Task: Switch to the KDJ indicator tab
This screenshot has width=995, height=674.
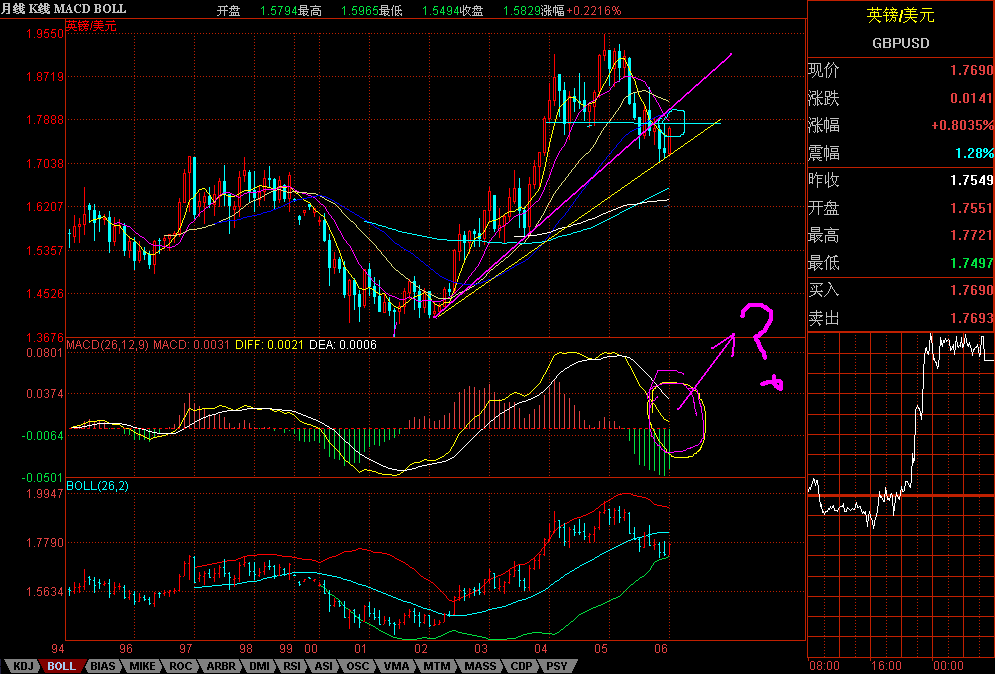Action: 23,666
